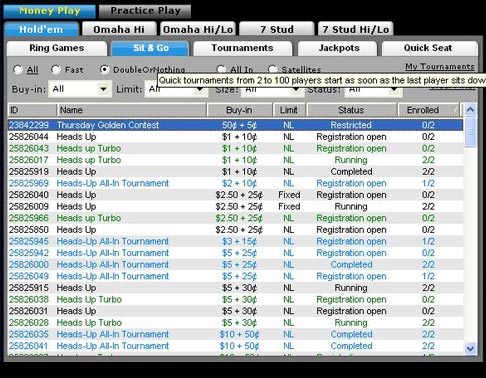486x378 pixels.
Task: Select the Satellites radio filter
Action: click(272, 70)
